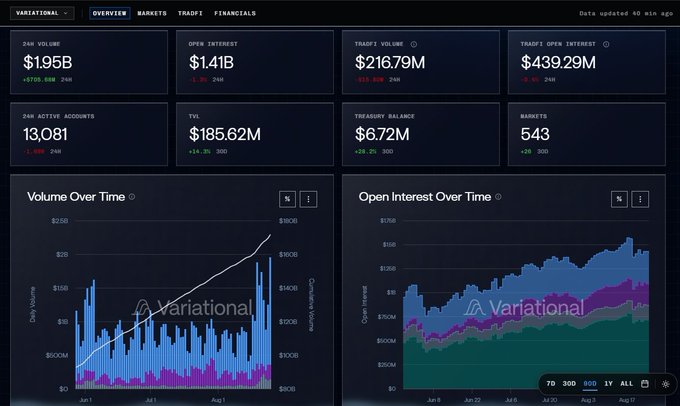Screen dimensions: 680x406
Task: Click the Volume Over Time info icon
Action: [132, 196]
